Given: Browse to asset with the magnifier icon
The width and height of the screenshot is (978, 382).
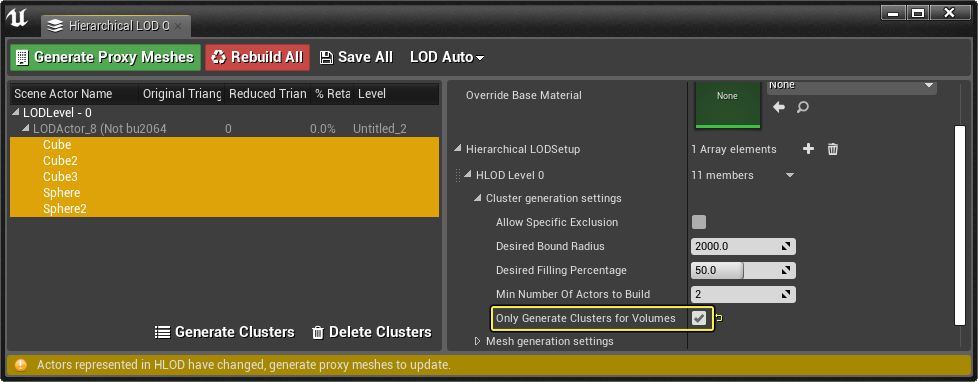Looking at the screenshot, I should coord(803,107).
